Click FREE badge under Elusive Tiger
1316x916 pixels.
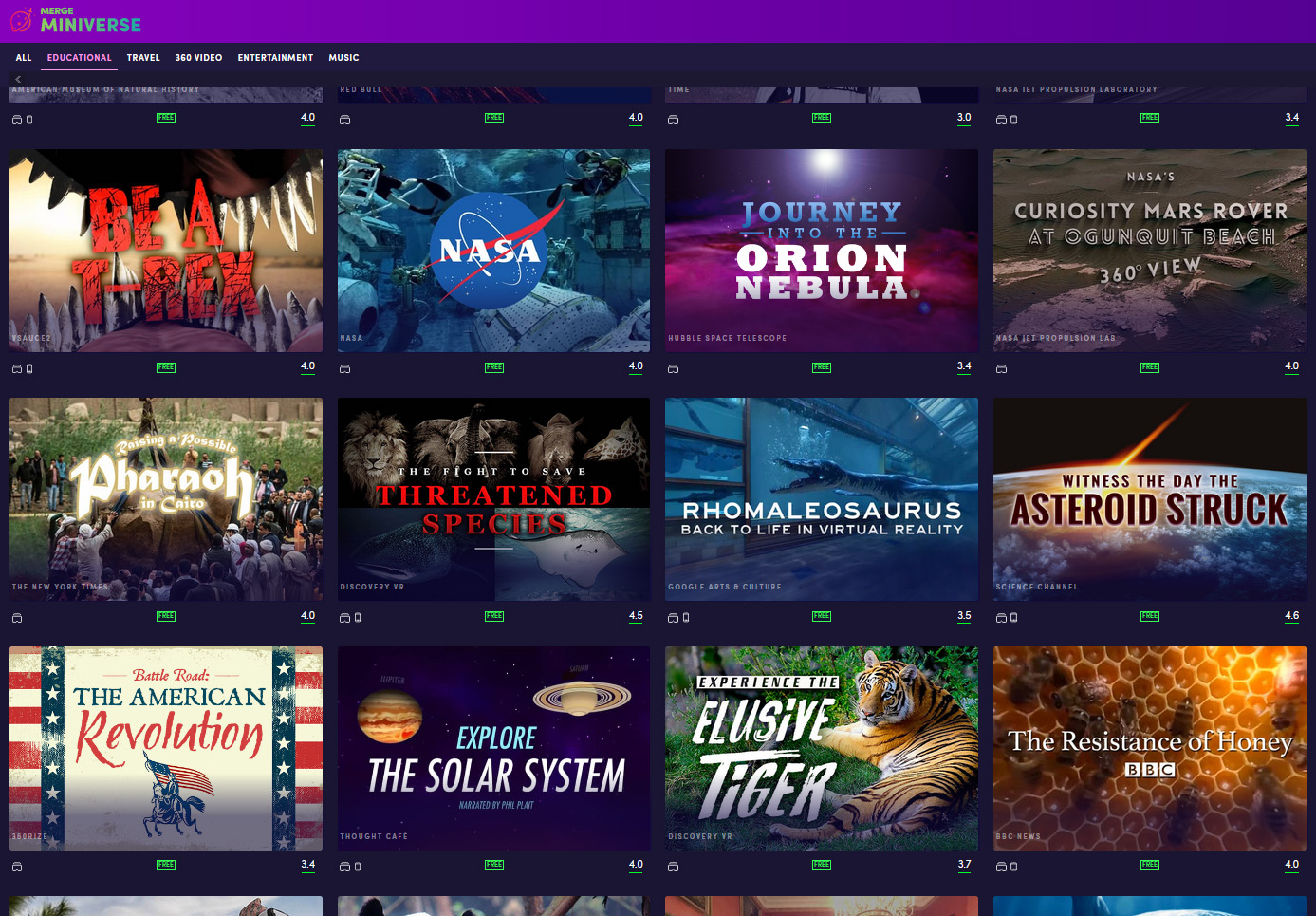(822, 865)
